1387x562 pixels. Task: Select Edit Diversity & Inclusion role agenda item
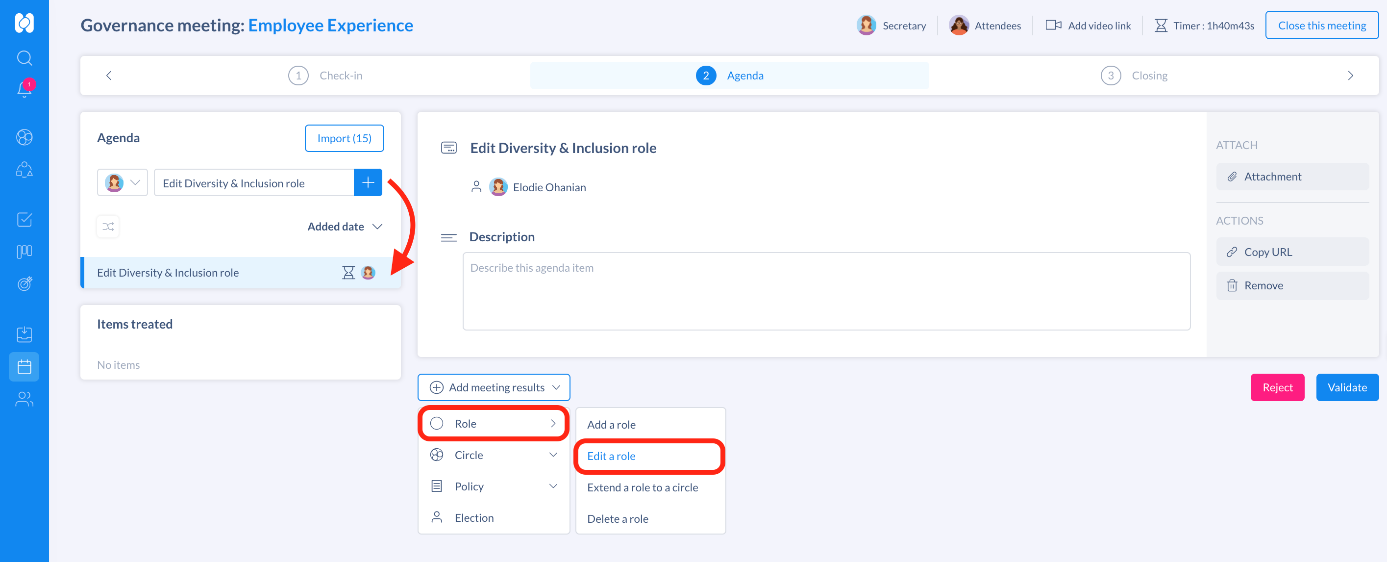[x=241, y=273]
